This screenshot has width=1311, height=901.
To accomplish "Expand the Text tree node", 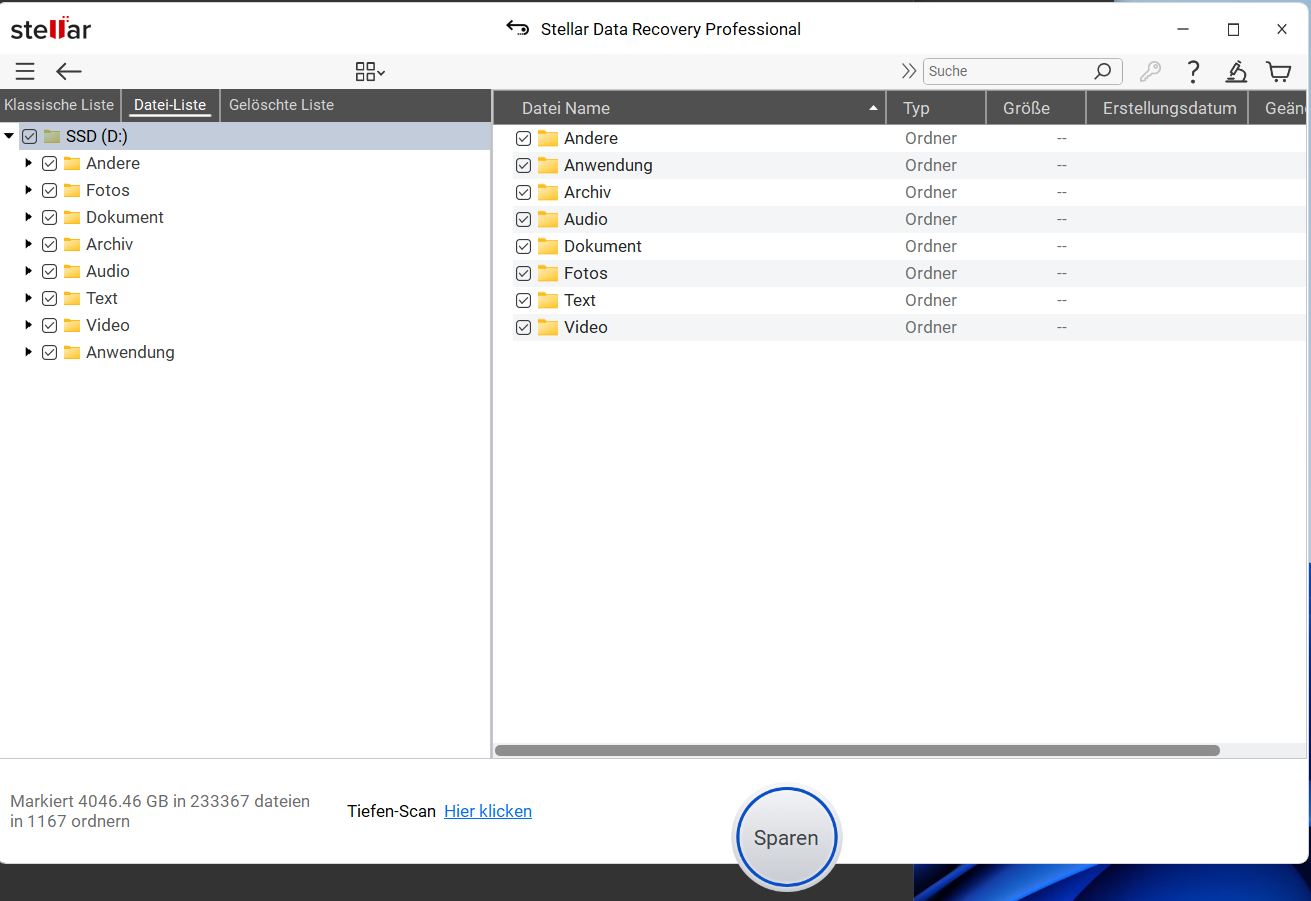I will (x=29, y=298).
